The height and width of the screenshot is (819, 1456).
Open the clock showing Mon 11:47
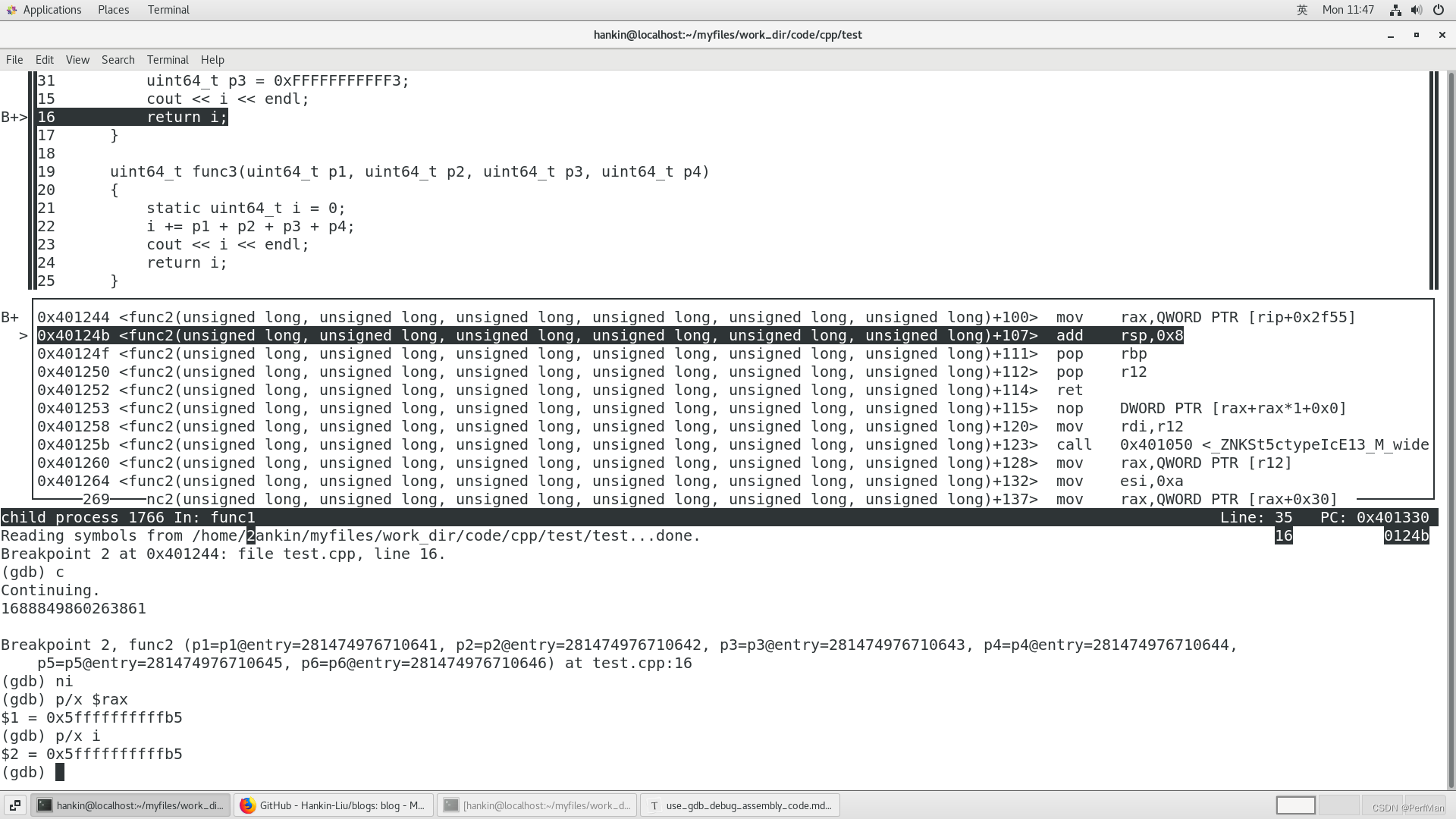1348,10
